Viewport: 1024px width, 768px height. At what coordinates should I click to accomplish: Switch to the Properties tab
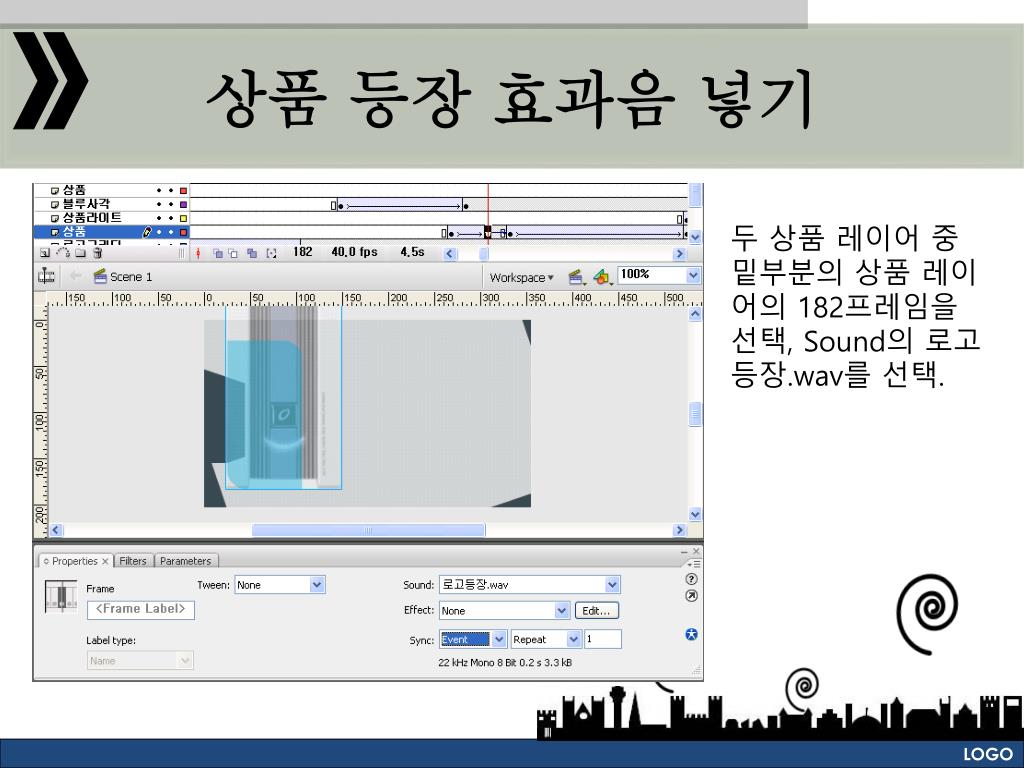[x=75, y=561]
